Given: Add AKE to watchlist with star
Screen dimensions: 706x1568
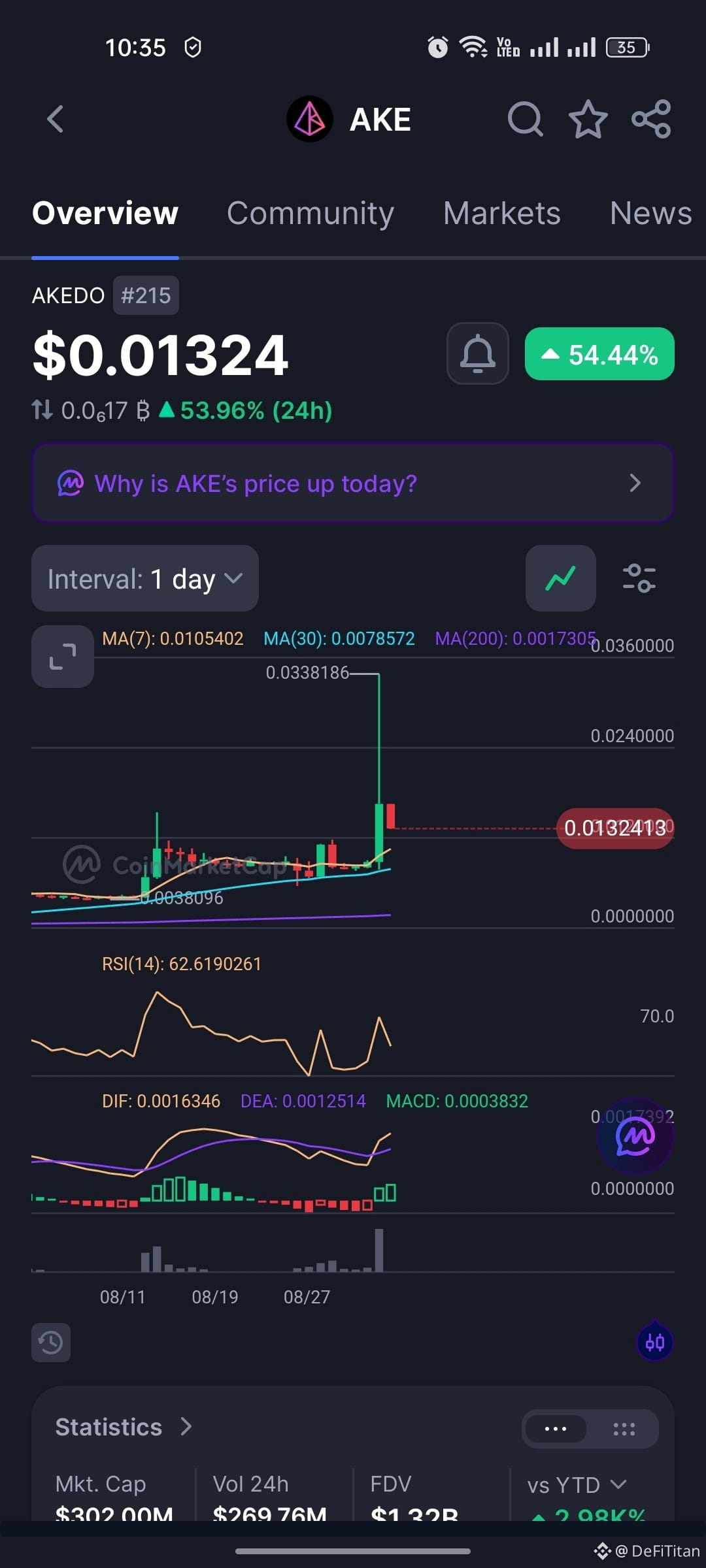Looking at the screenshot, I should (588, 120).
